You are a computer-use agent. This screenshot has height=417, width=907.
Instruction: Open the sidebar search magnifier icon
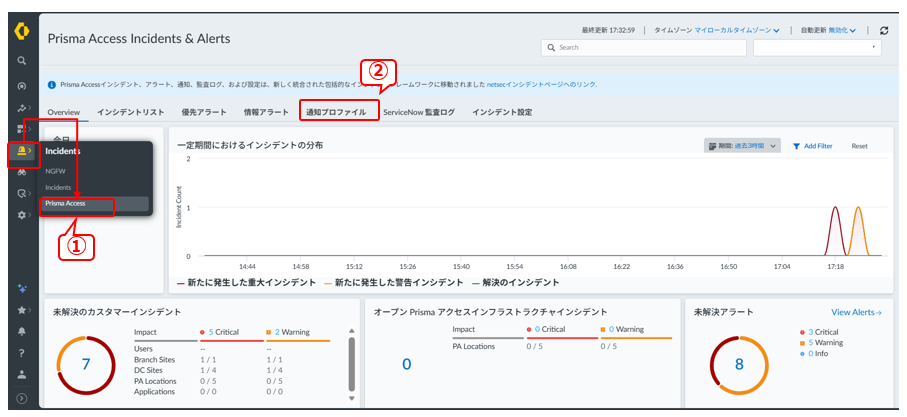coord(21,60)
